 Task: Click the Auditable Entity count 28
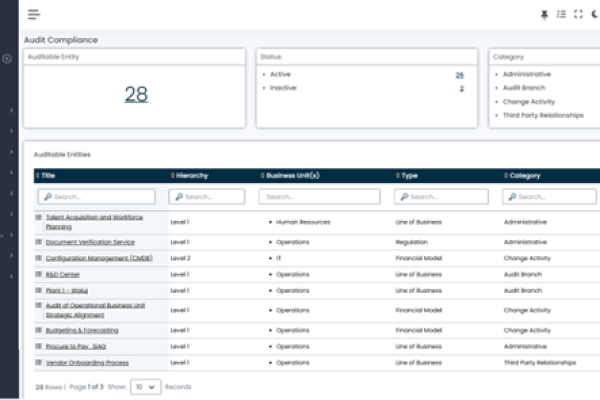click(136, 94)
